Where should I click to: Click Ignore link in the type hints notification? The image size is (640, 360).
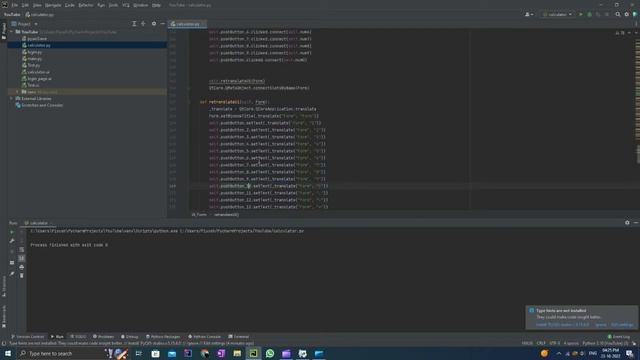[x=601, y=324]
